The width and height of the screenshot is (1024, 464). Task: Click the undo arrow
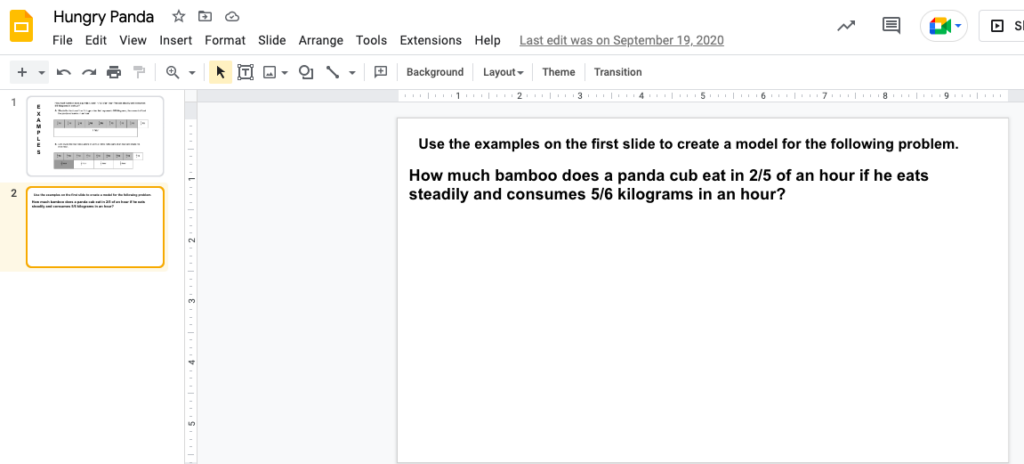64,72
